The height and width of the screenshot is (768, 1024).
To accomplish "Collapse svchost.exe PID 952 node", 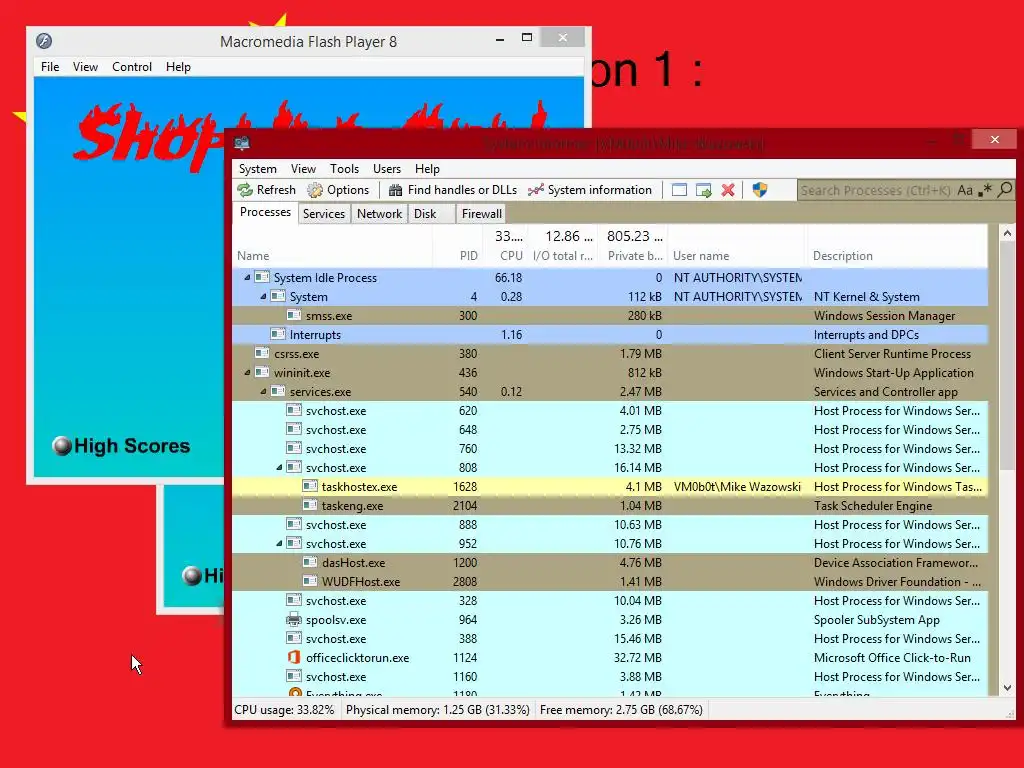I will click(280, 543).
